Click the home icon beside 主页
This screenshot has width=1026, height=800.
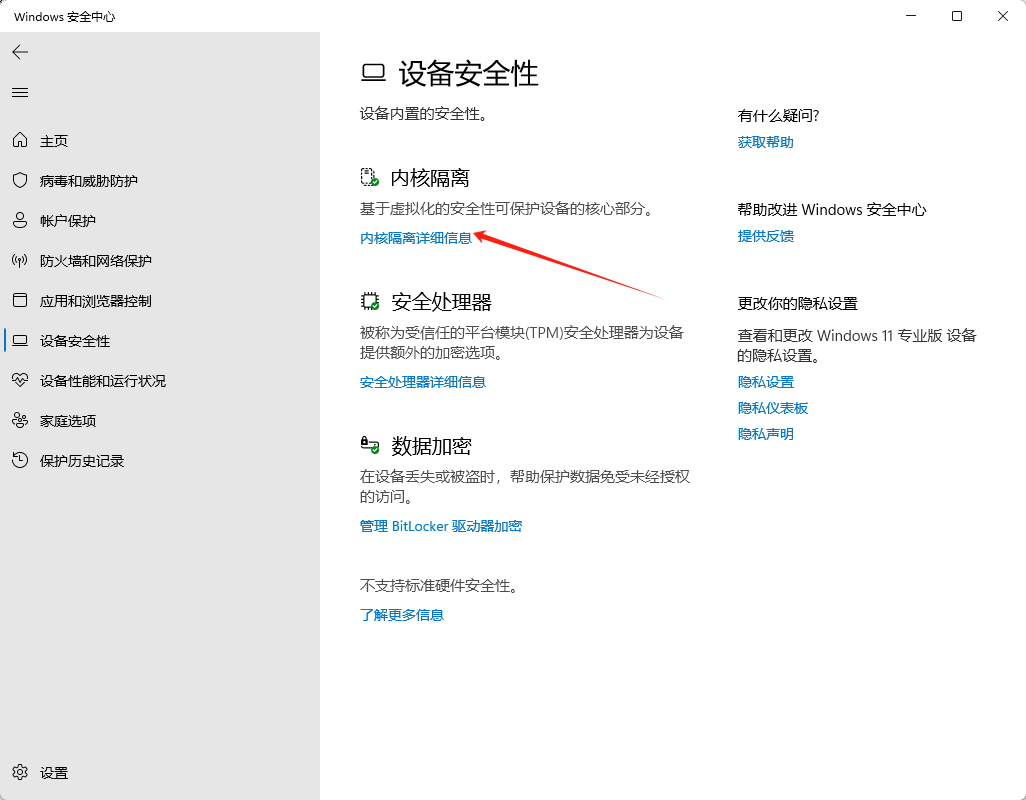[x=20, y=140]
